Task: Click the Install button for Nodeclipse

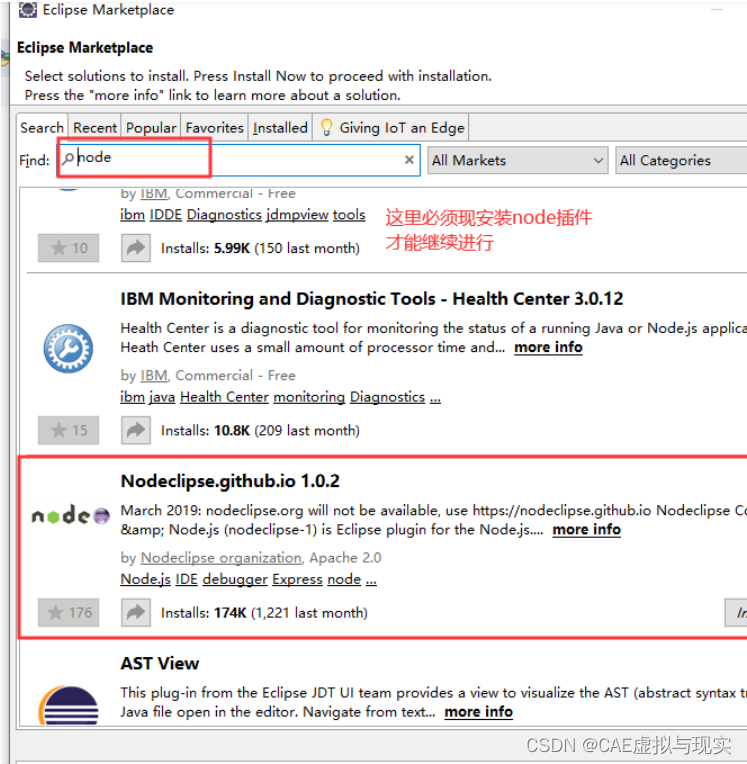Action: (x=736, y=612)
